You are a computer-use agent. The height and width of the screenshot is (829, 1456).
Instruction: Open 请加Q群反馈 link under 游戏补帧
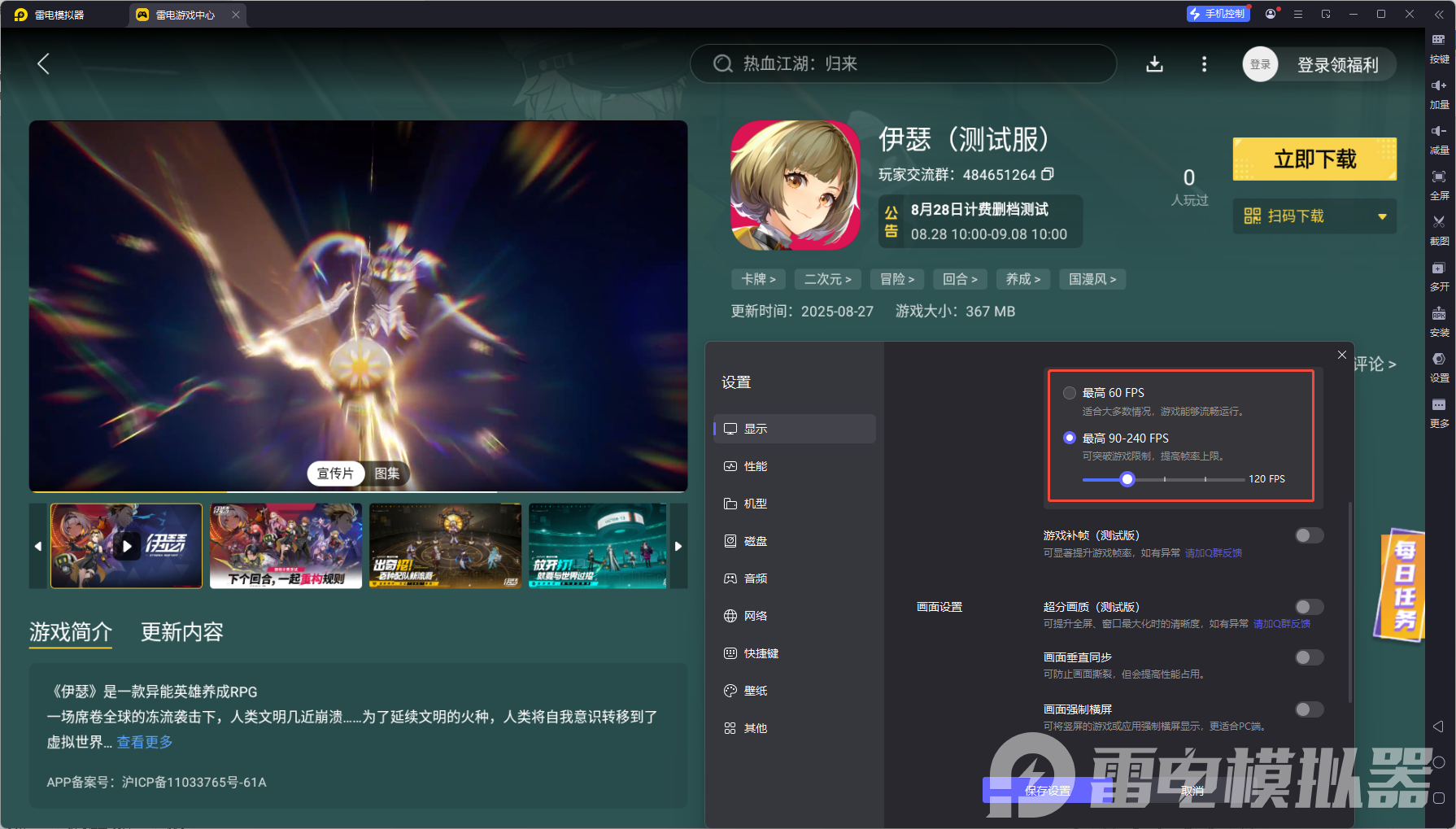[1214, 553]
